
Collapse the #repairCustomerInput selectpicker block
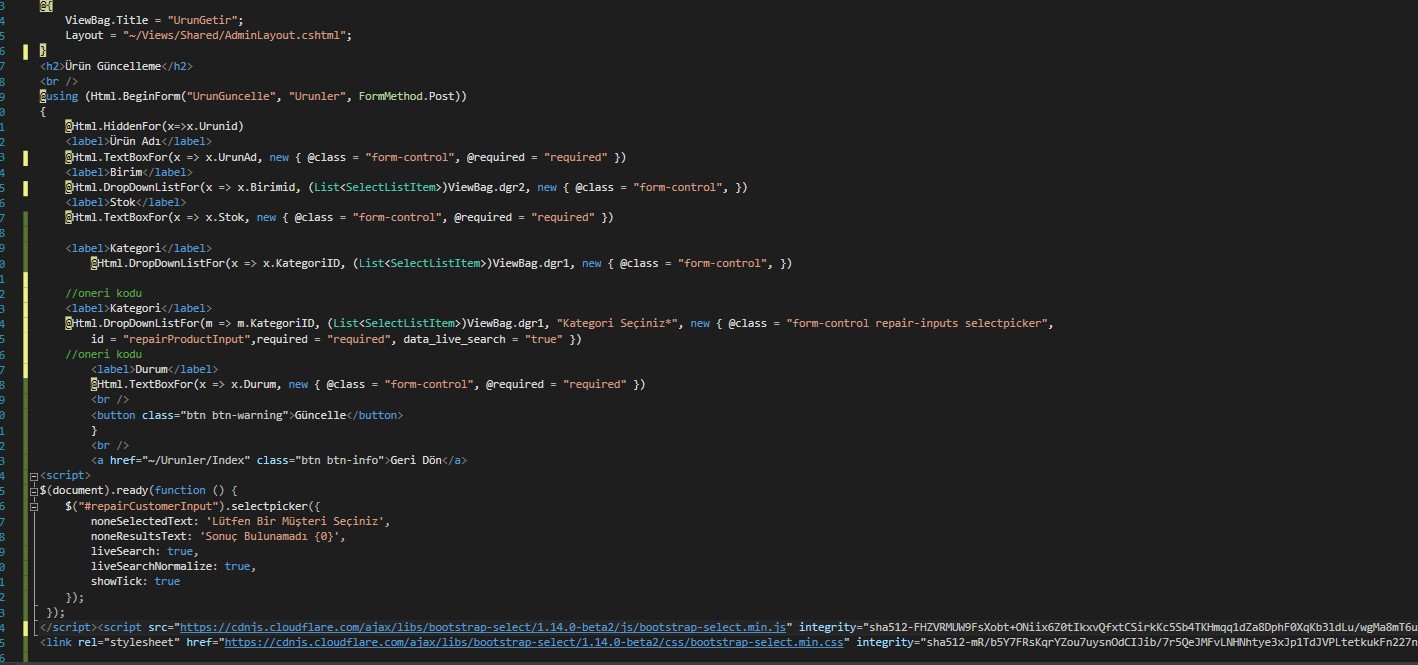[x=34, y=506]
